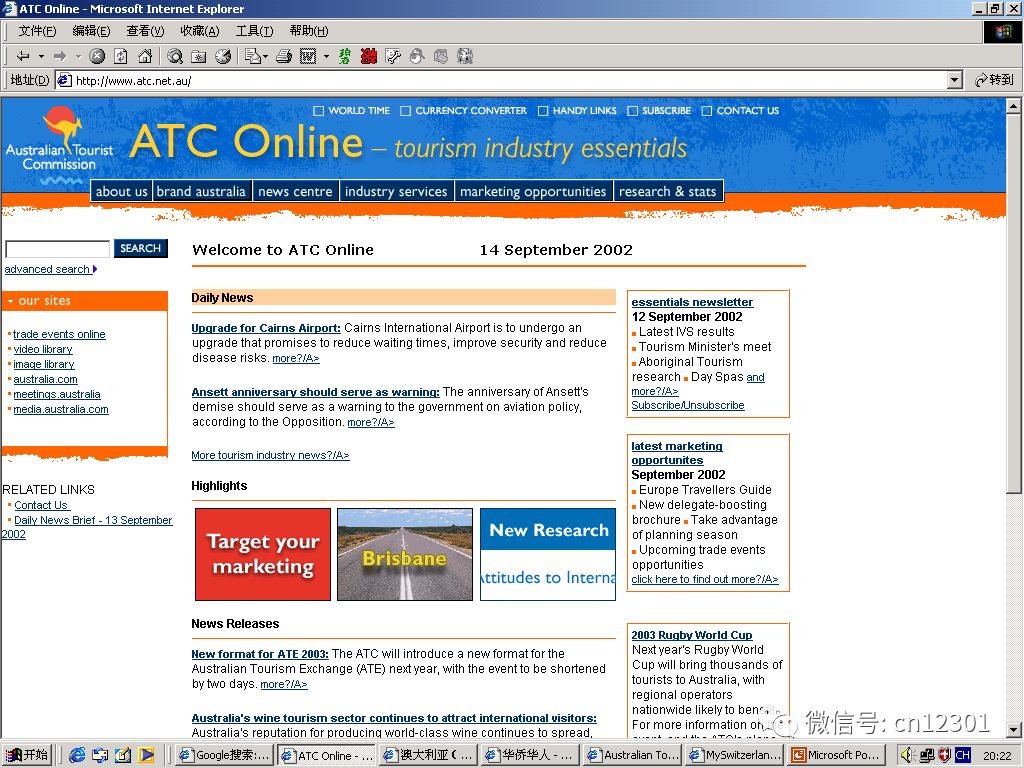Click the red Chinese character toolbar icon
This screenshot has width=1024, height=768.
[x=369, y=57]
